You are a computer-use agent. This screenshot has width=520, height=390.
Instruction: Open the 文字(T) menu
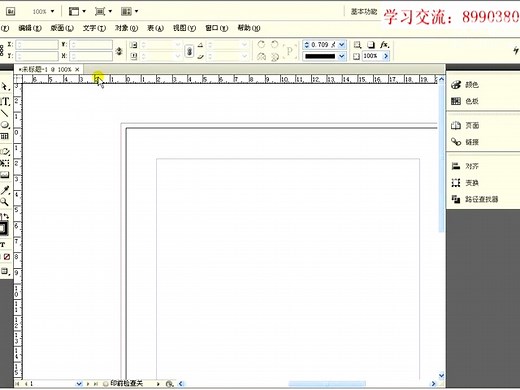(94, 28)
